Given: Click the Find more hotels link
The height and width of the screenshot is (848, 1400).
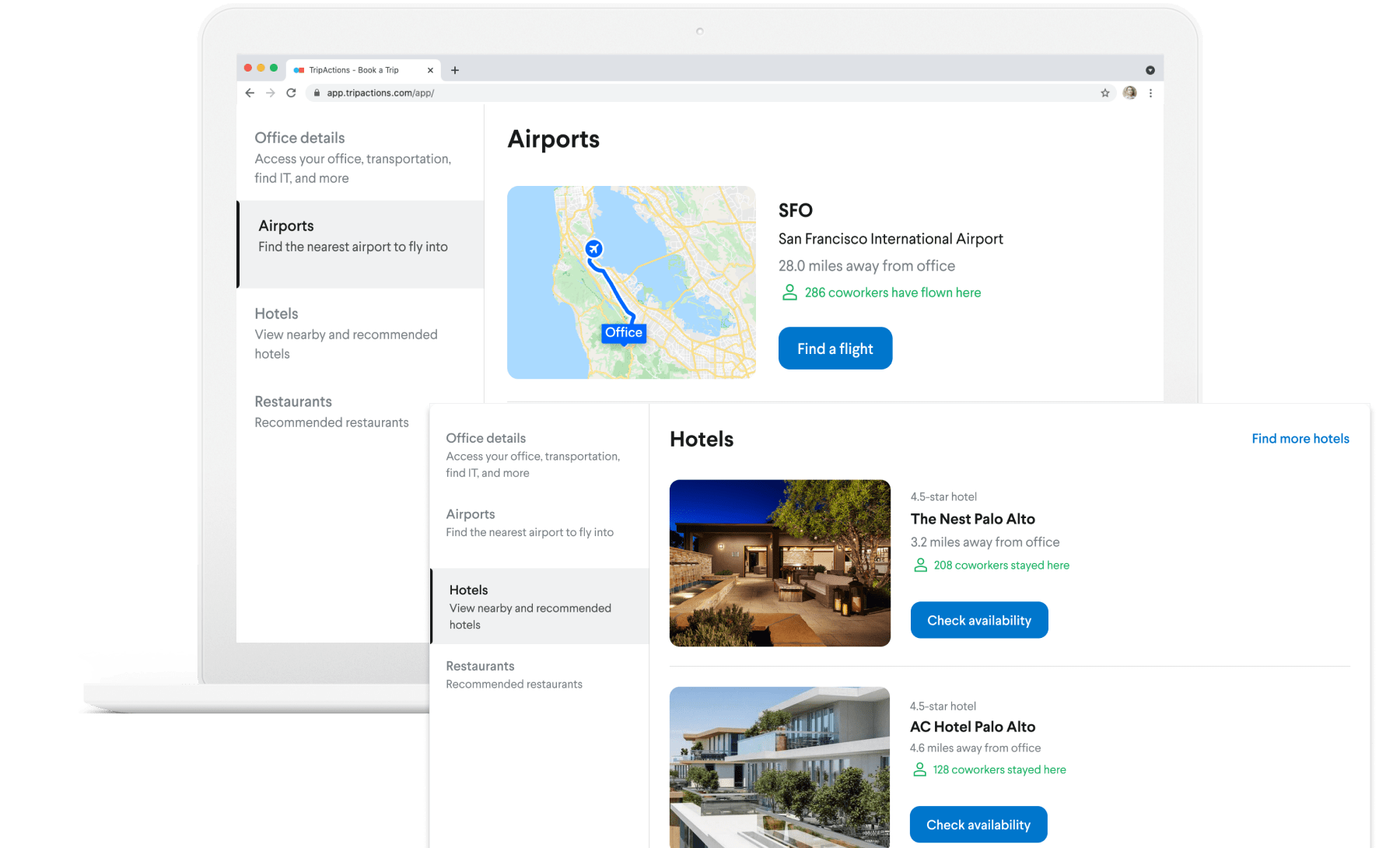Looking at the screenshot, I should coord(1300,439).
